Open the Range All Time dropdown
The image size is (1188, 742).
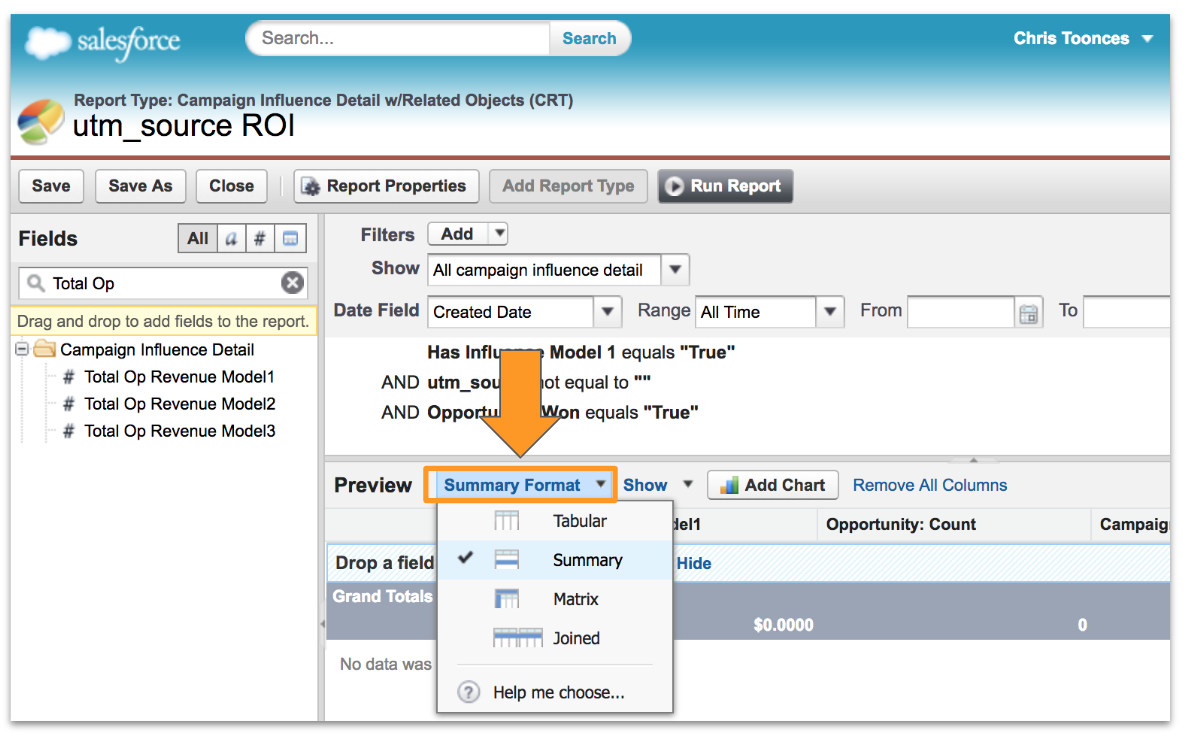(x=830, y=312)
